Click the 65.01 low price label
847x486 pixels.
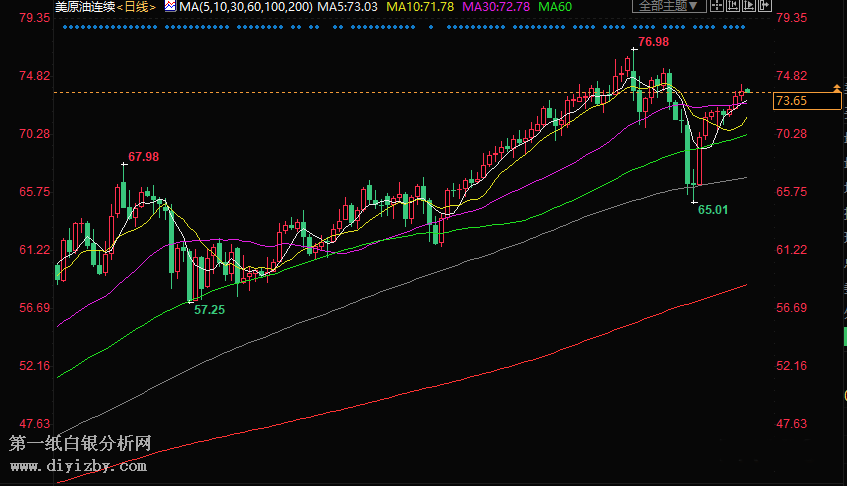[713, 210]
